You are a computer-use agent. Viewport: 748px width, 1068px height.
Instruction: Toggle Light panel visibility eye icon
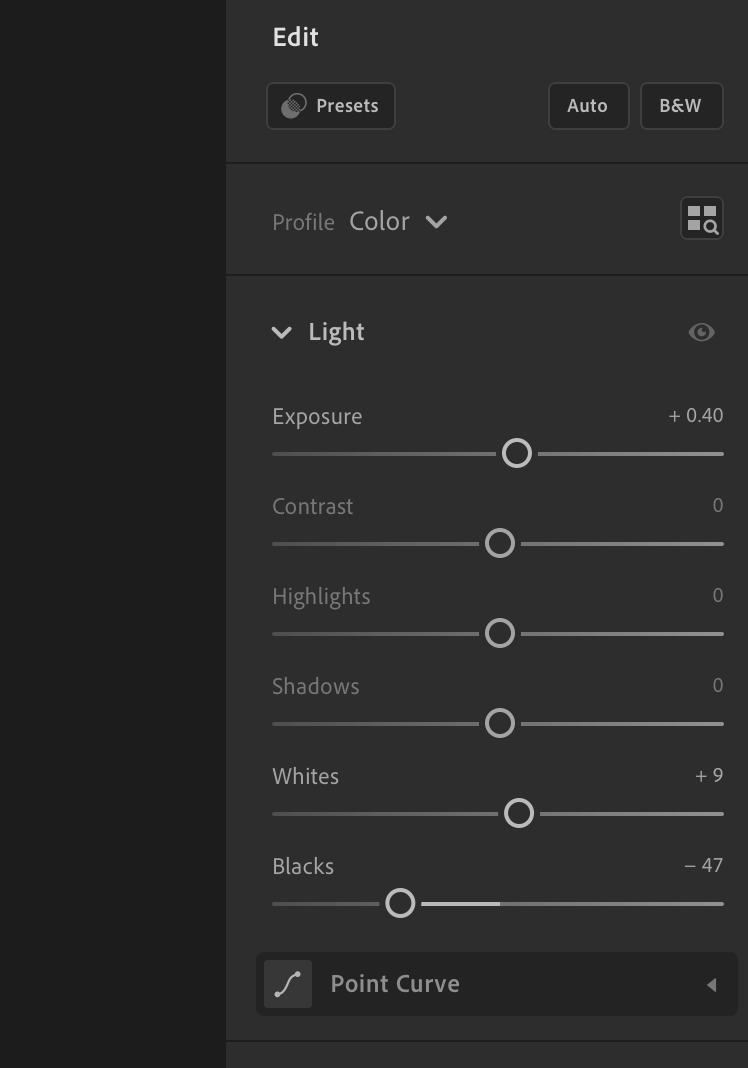(x=702, y=332)
